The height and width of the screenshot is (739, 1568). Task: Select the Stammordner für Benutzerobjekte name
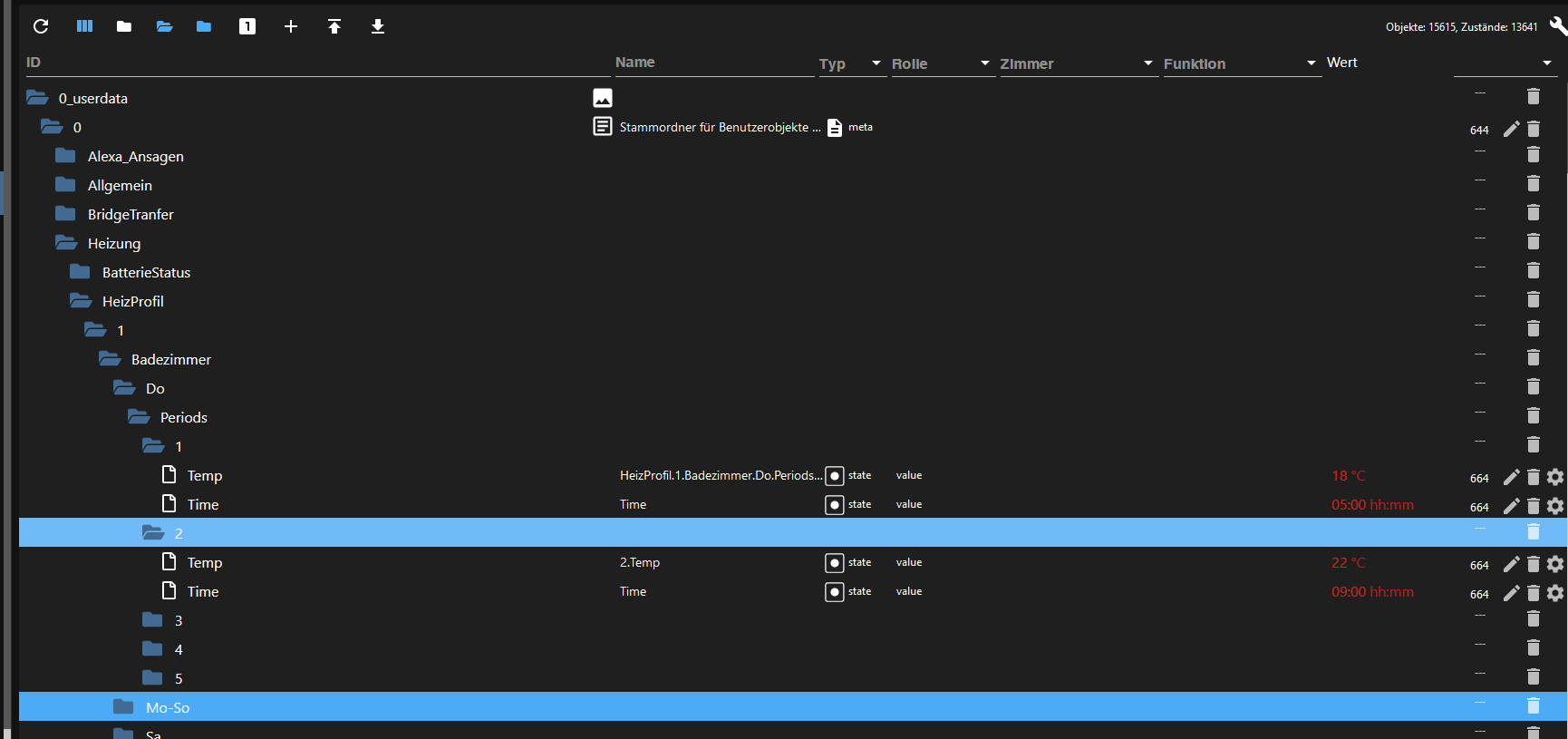720,128
